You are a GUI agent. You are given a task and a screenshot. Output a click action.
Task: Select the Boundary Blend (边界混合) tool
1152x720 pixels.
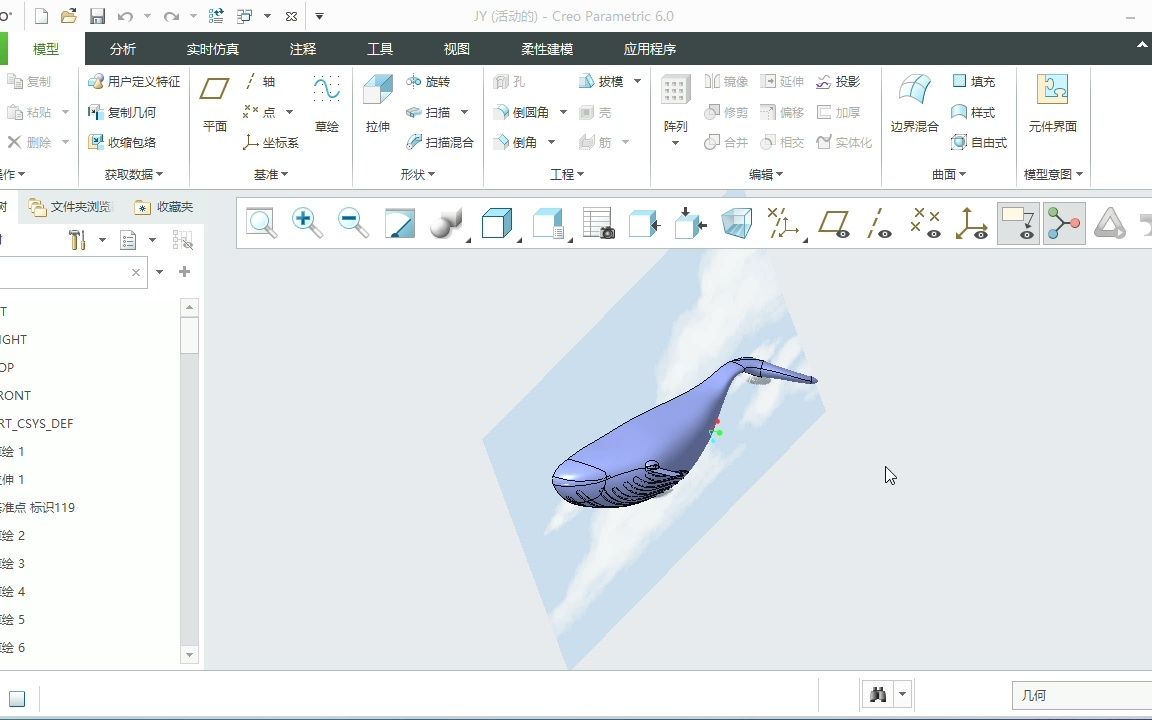(914, 103)
